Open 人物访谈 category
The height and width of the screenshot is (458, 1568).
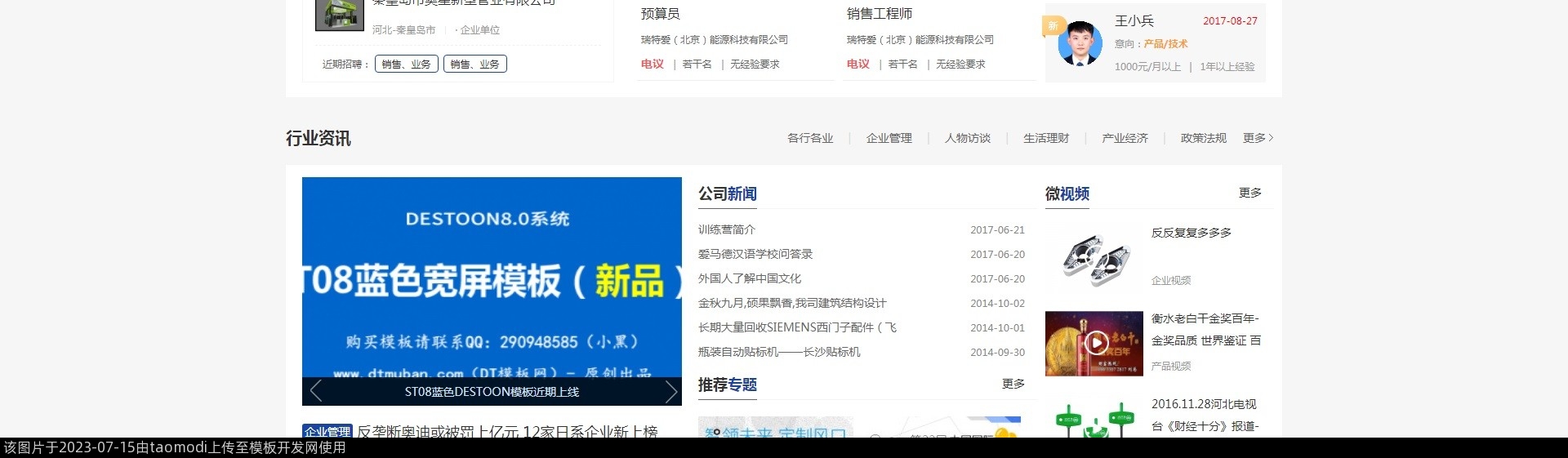pos(967,139)
